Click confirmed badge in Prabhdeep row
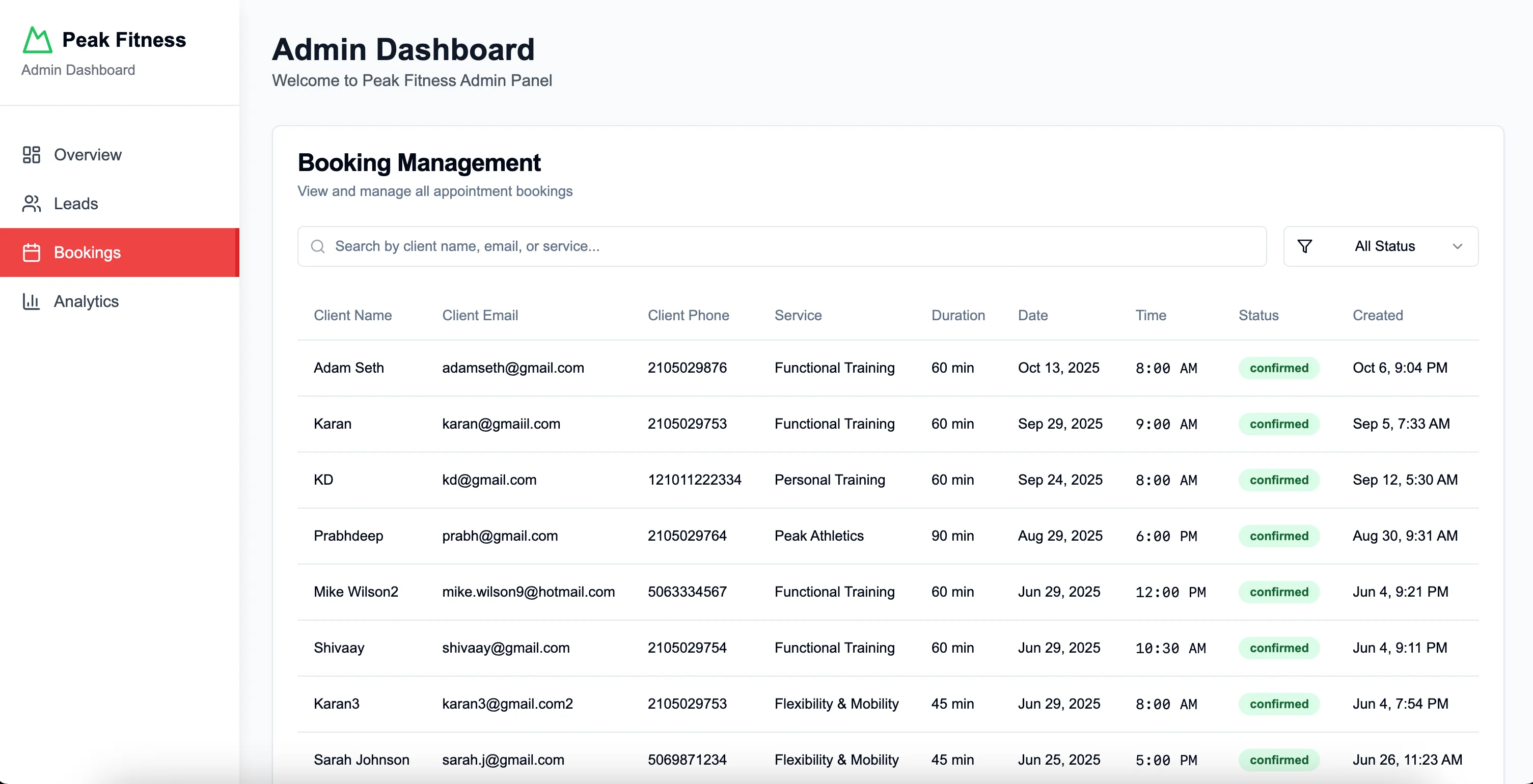 coord(1279,536)
